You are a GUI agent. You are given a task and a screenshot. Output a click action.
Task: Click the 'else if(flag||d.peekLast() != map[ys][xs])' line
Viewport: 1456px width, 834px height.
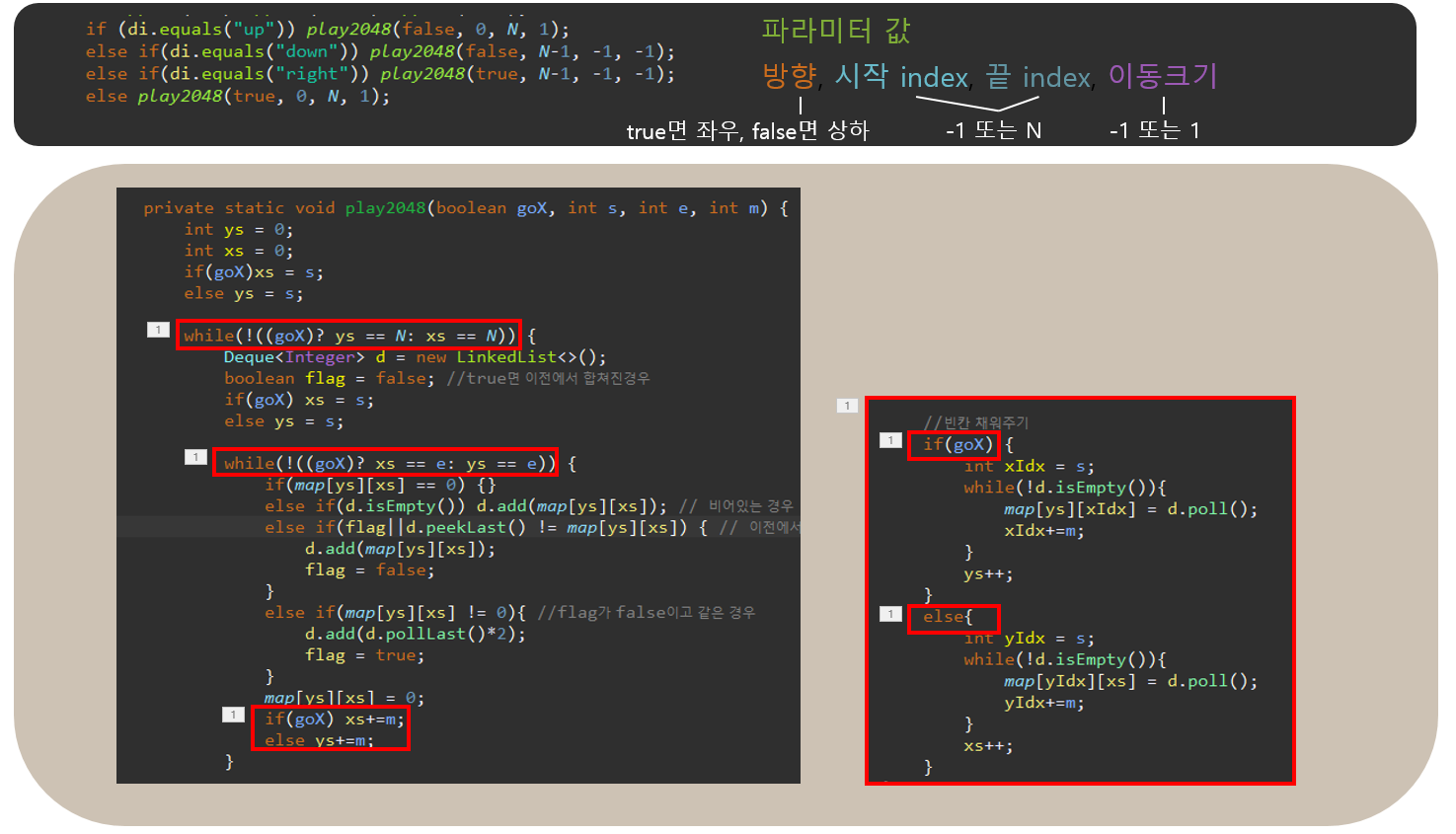pyautogui.click(x=486, y=527)
